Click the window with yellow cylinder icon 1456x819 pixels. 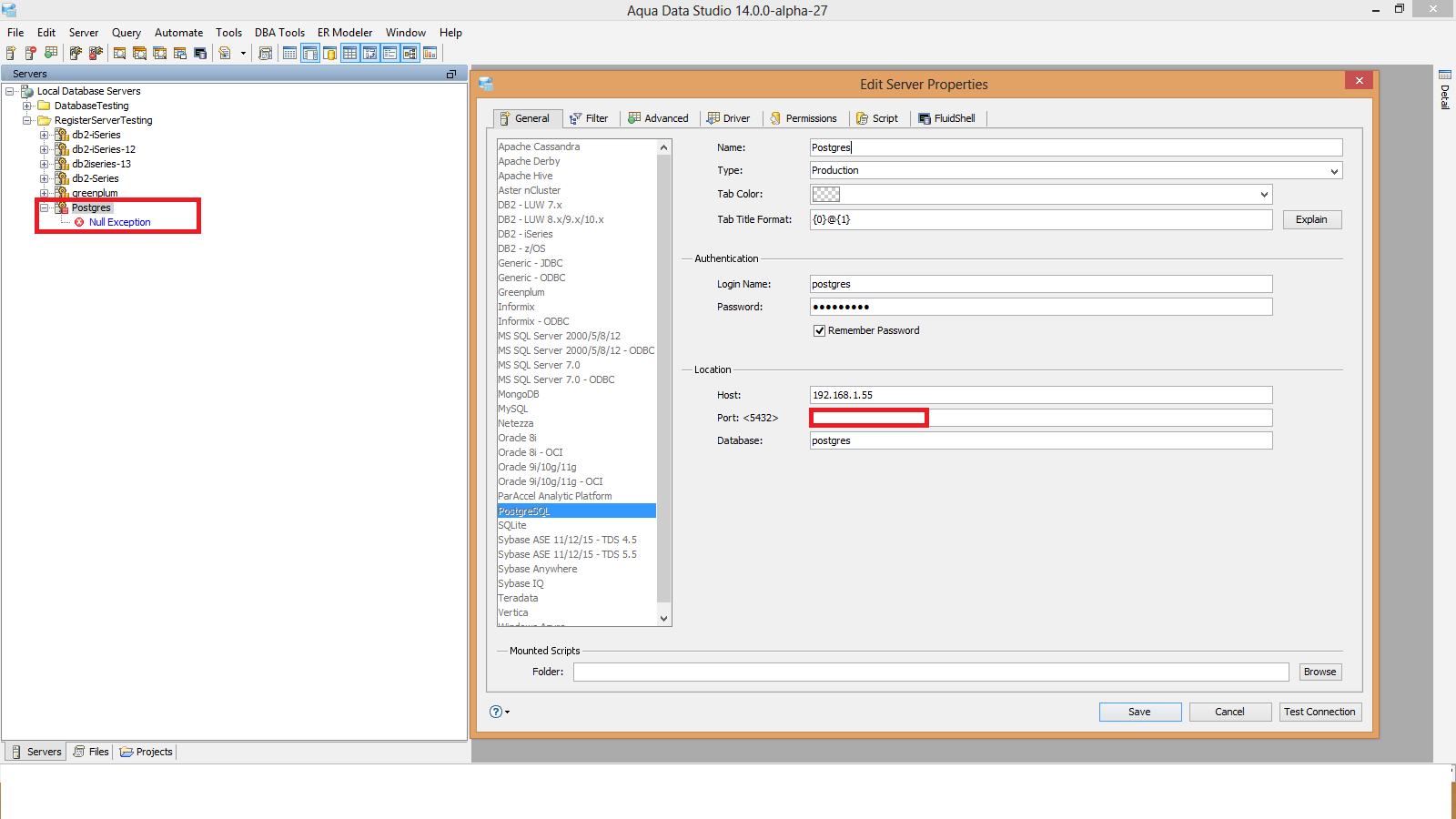point(330,54)
